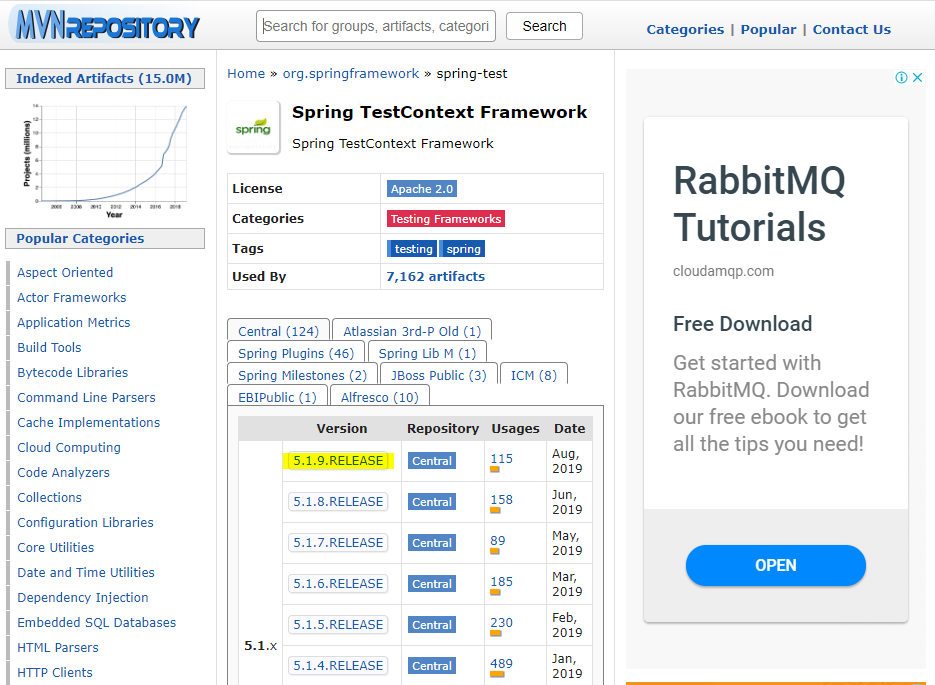This screenshot has width=935, height=685.
Task: Open version 5.1.7.RELEASE
Action: click(338, 543)
